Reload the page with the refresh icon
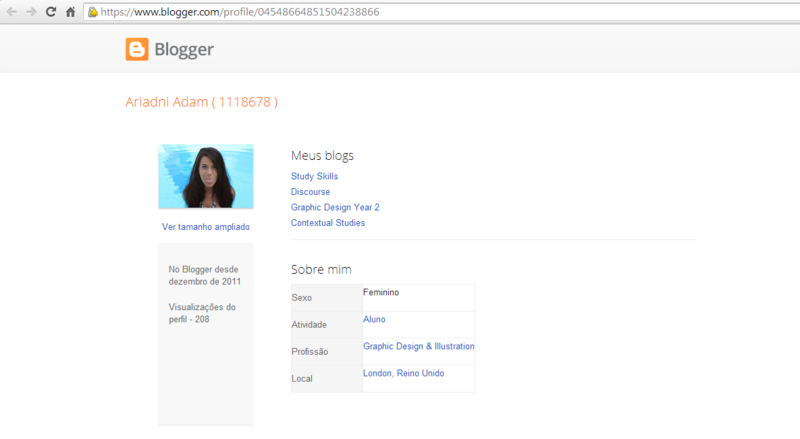Screen dimensions: 800x439 click(51, 12)
